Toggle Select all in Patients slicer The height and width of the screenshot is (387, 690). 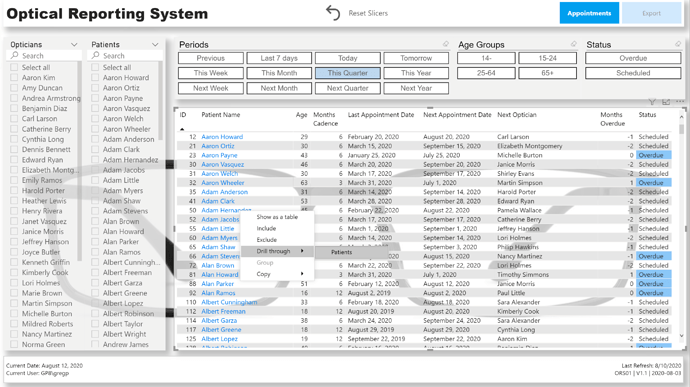[95, 67]
